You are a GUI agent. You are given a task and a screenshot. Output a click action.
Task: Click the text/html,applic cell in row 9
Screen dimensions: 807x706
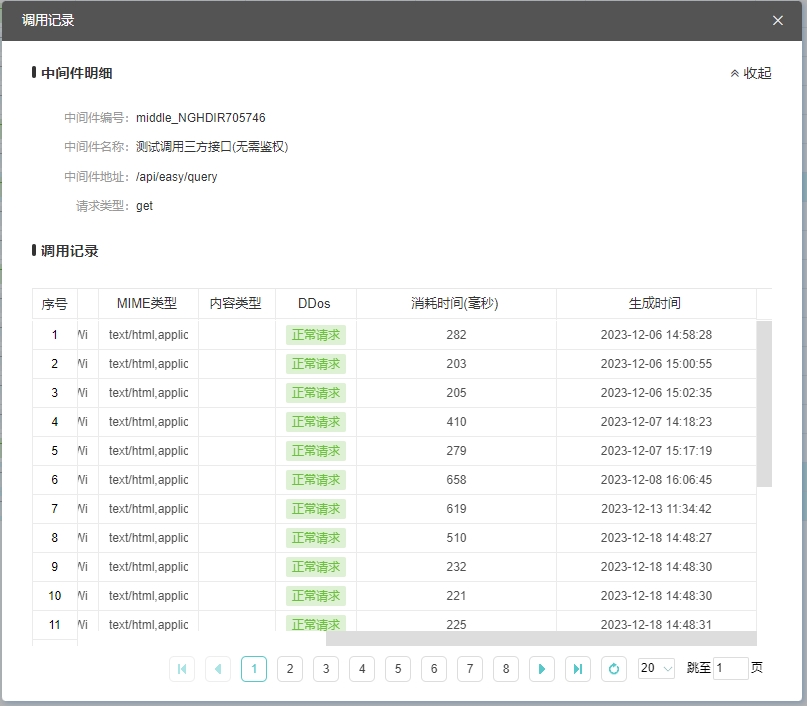pyautogui.click(x=148, y=567)
